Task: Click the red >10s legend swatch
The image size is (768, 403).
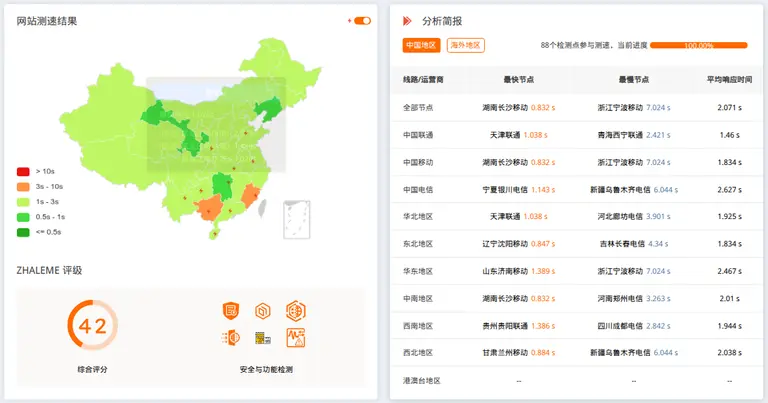Action: click(23, 171)
